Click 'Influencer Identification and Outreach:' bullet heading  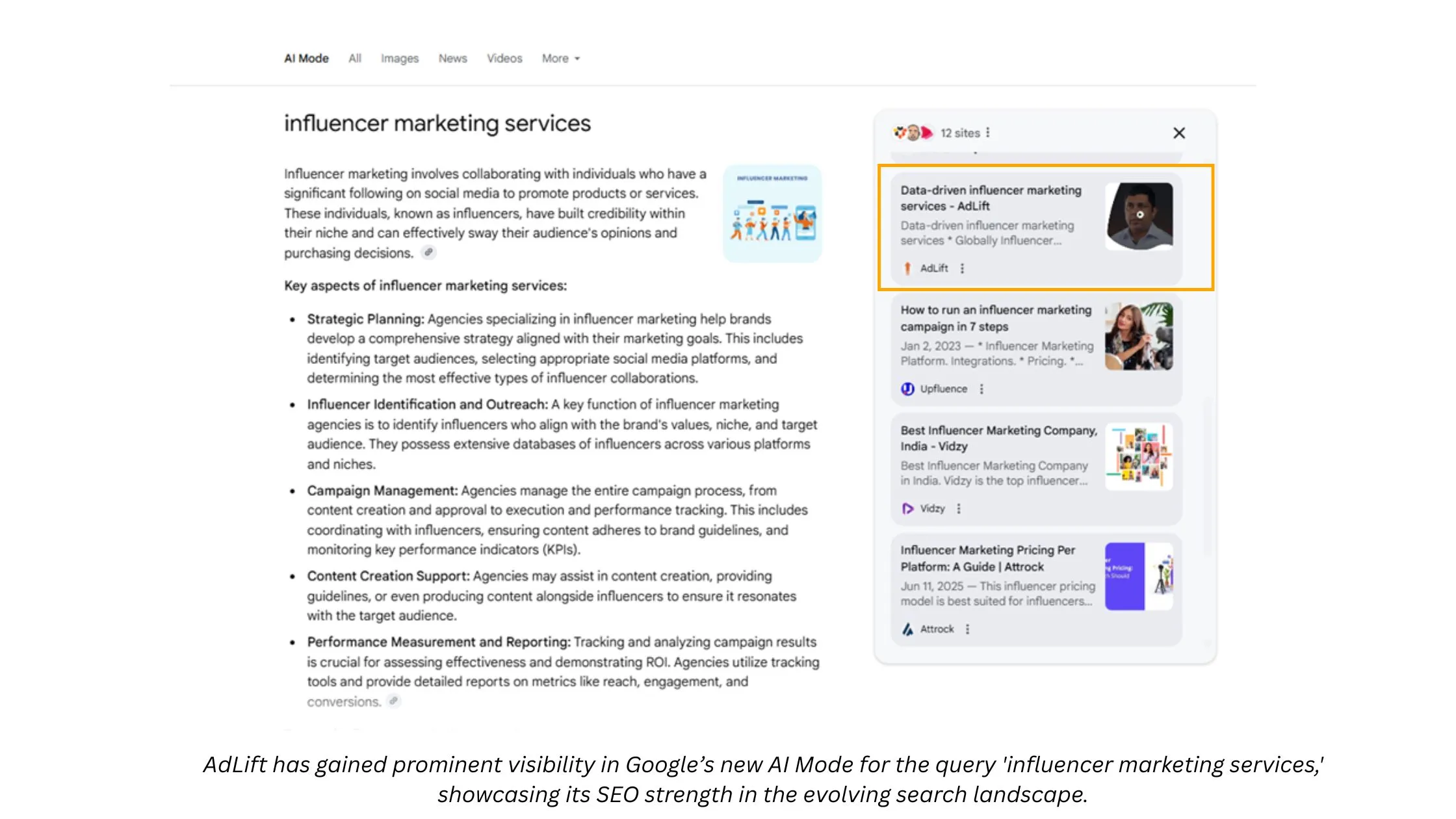428,404
